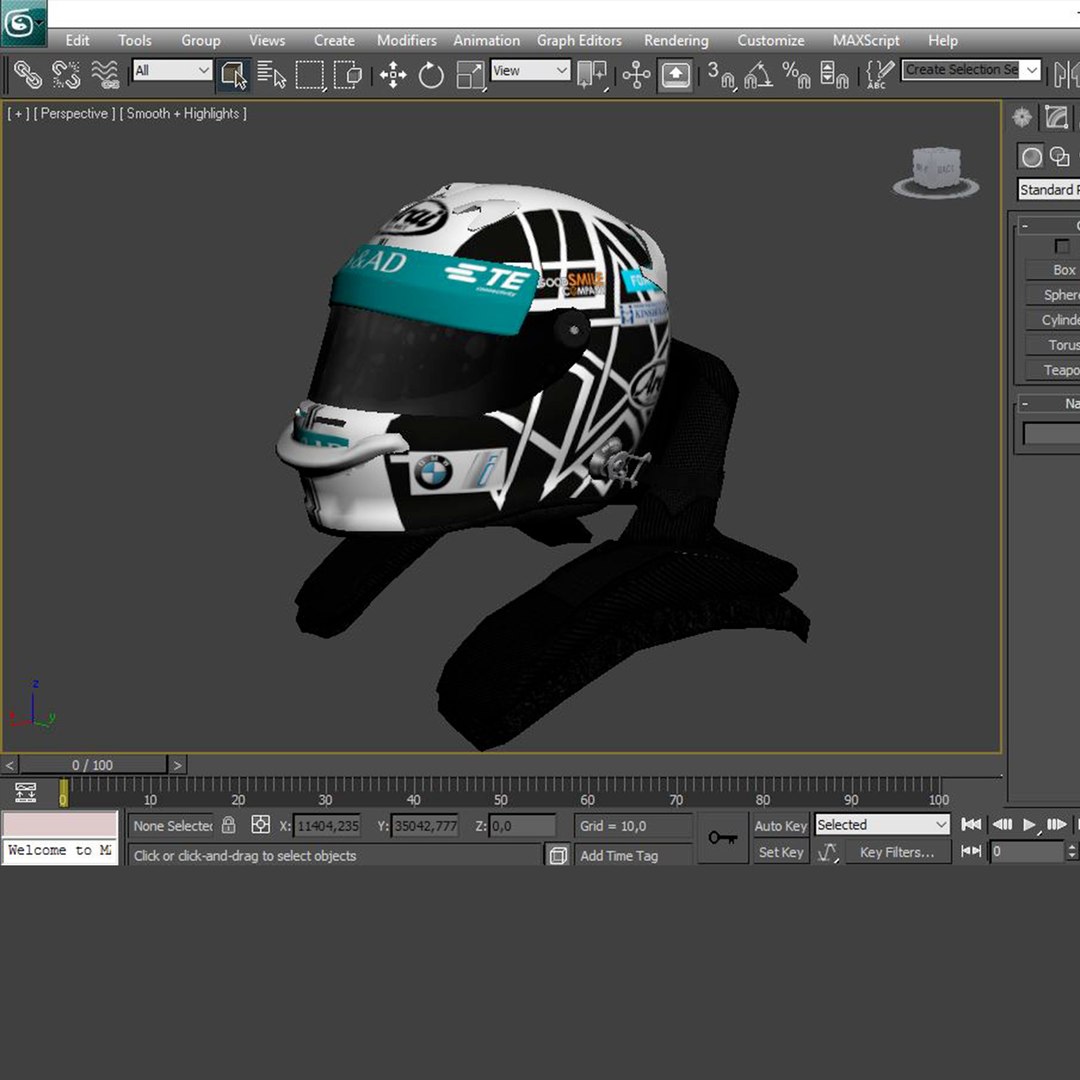Expand the View reference coordinate dropdown
Screen dimensions: 1080x1080
530,70
